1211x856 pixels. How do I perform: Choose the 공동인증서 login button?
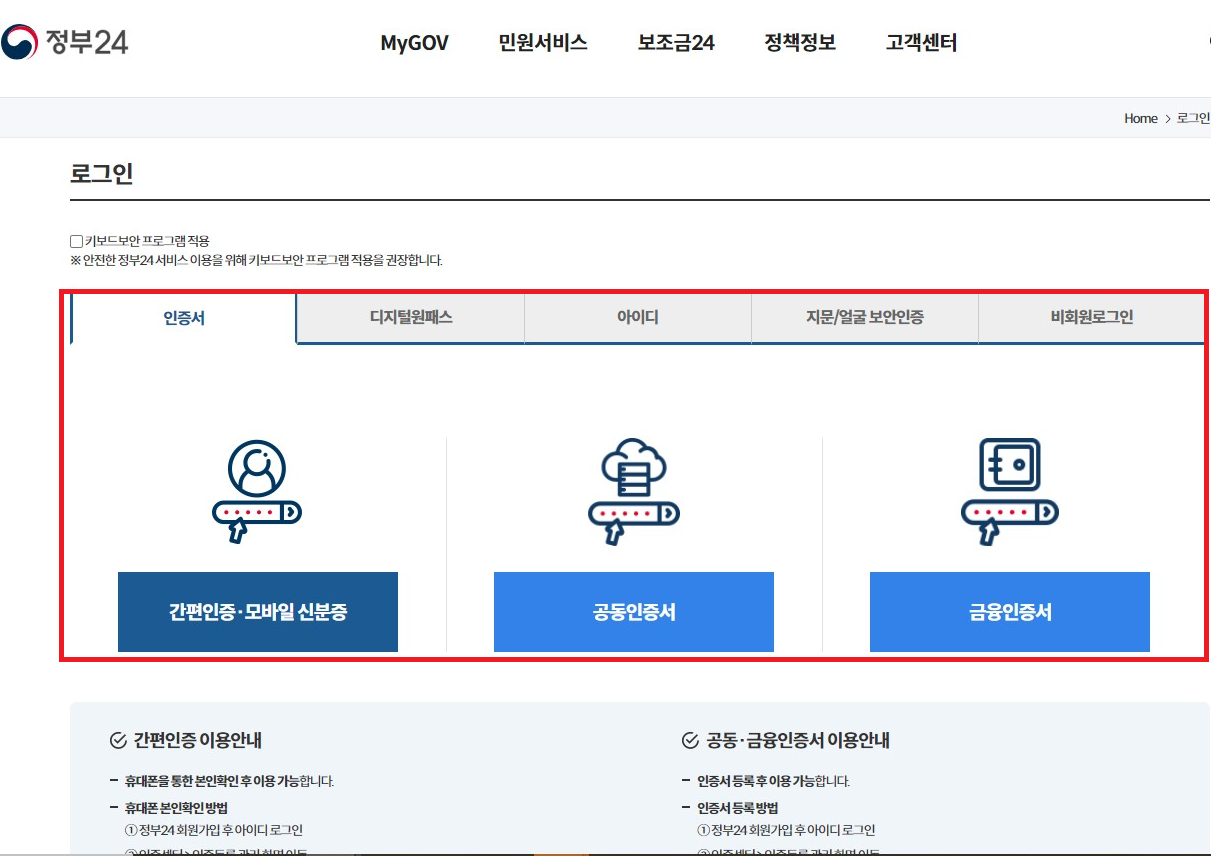click(x=634, y=612)
